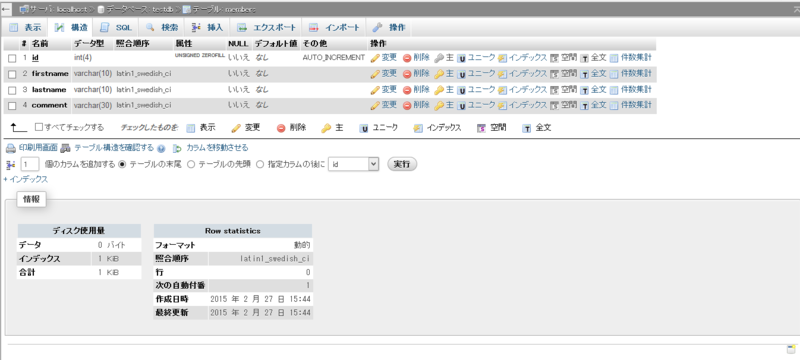
Task: Click bulk インデックス for checked columns
Action: [x=437, y=127]
